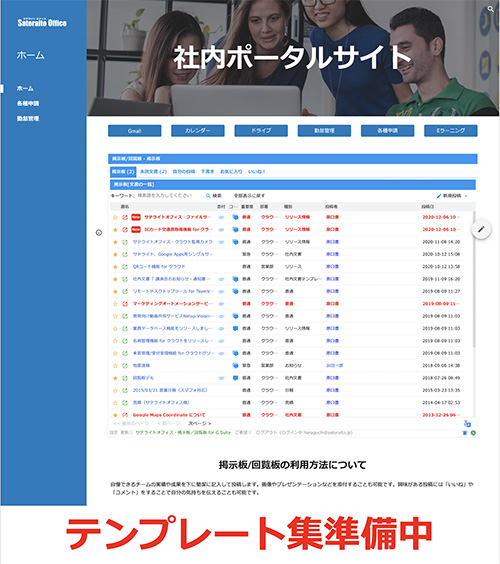Toggle favorite star on マーケティングオートメーション post

115,304
